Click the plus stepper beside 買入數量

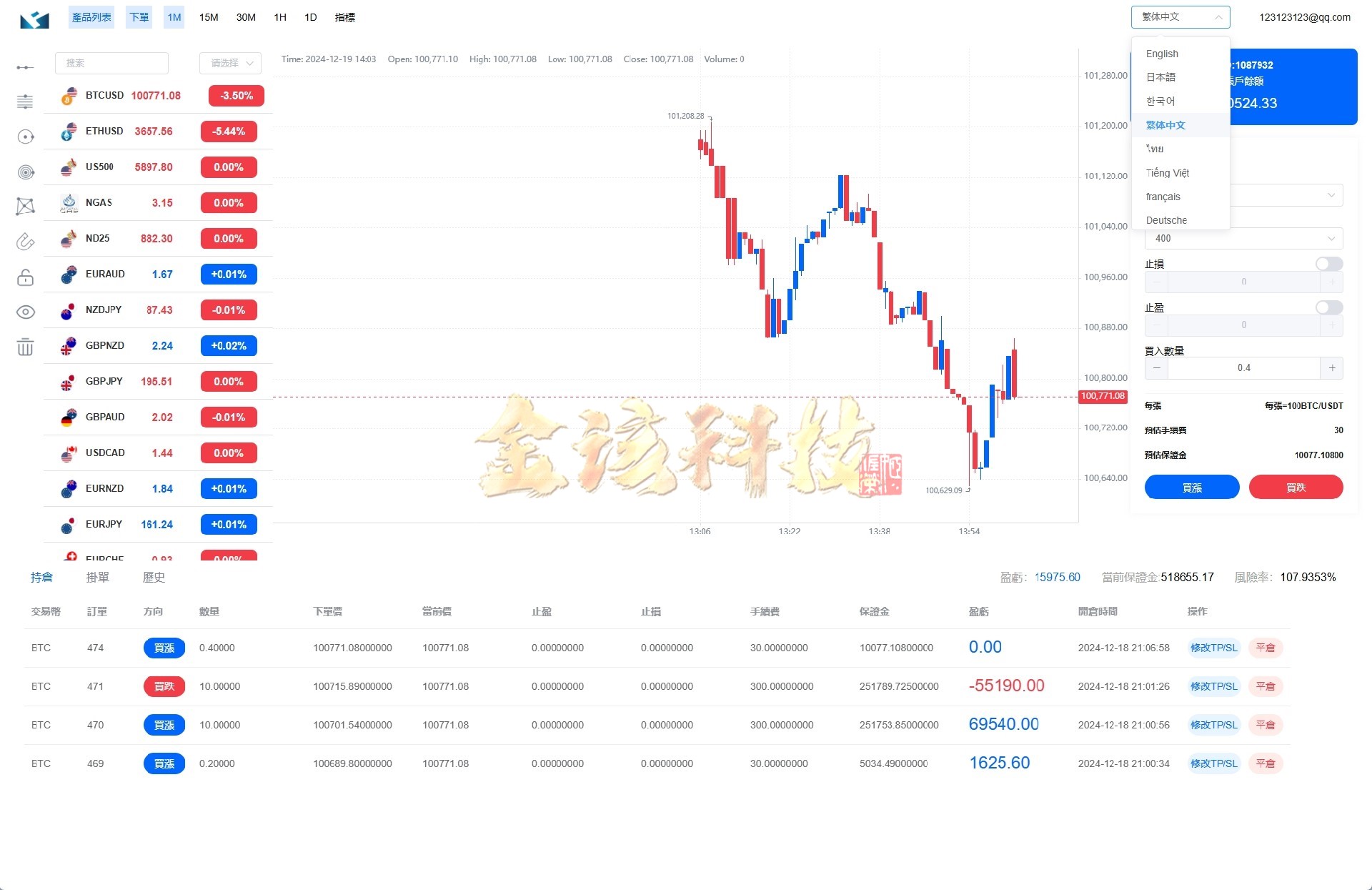tap(1331, 367)
